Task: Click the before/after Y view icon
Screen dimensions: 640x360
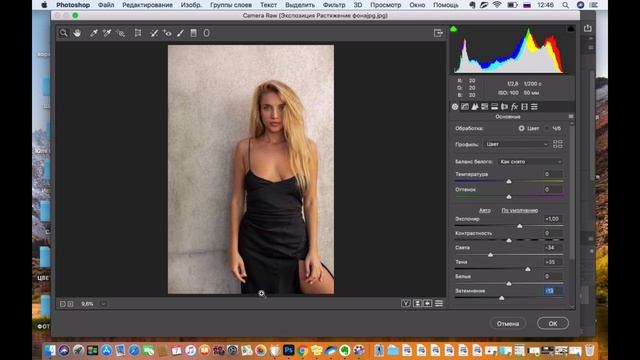Action: [406, 303]
